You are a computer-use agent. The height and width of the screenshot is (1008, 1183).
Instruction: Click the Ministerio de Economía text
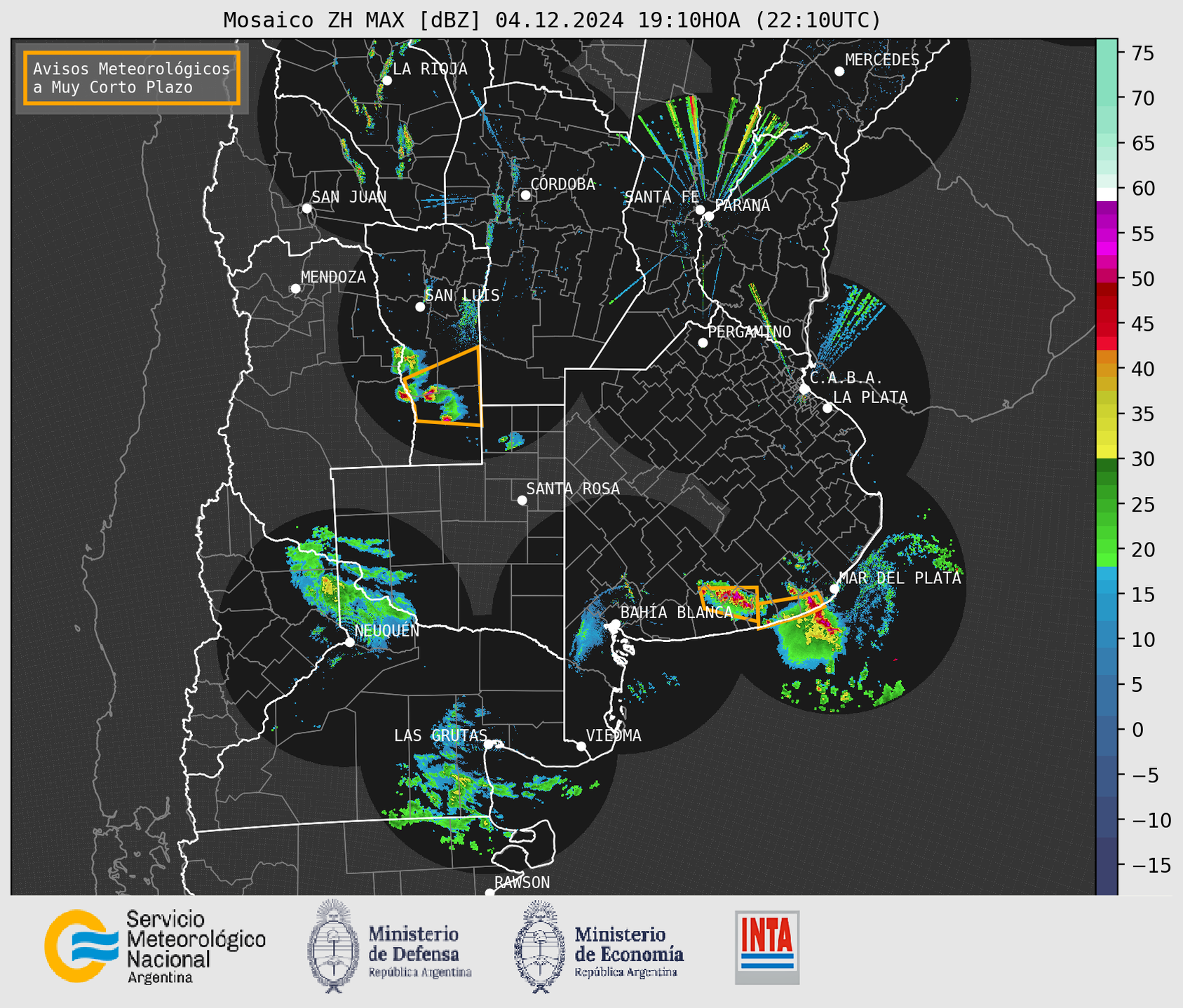point(629,952)
